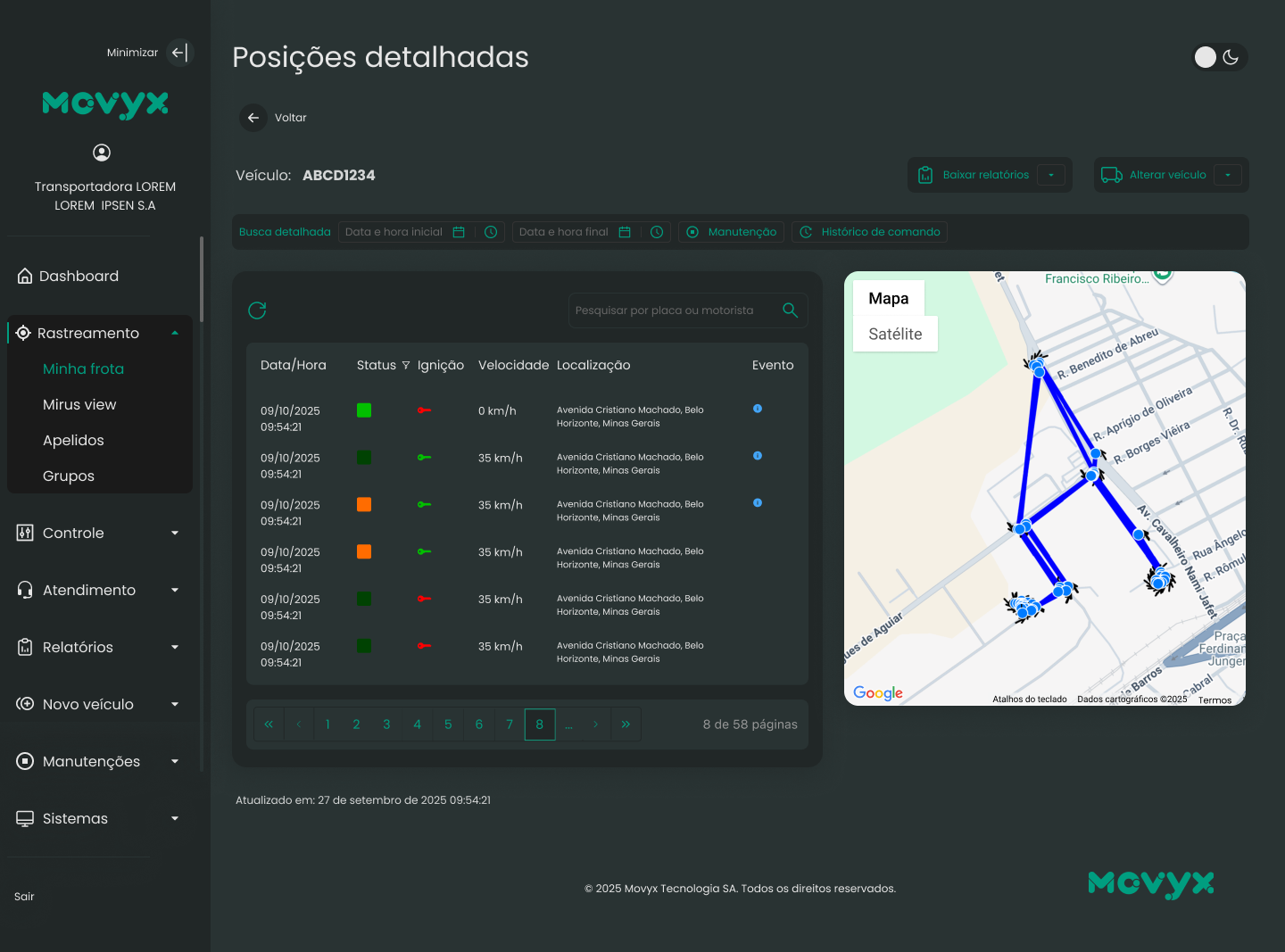
Task: Toggle the Manutenção filter
Action: pos(732,232)
